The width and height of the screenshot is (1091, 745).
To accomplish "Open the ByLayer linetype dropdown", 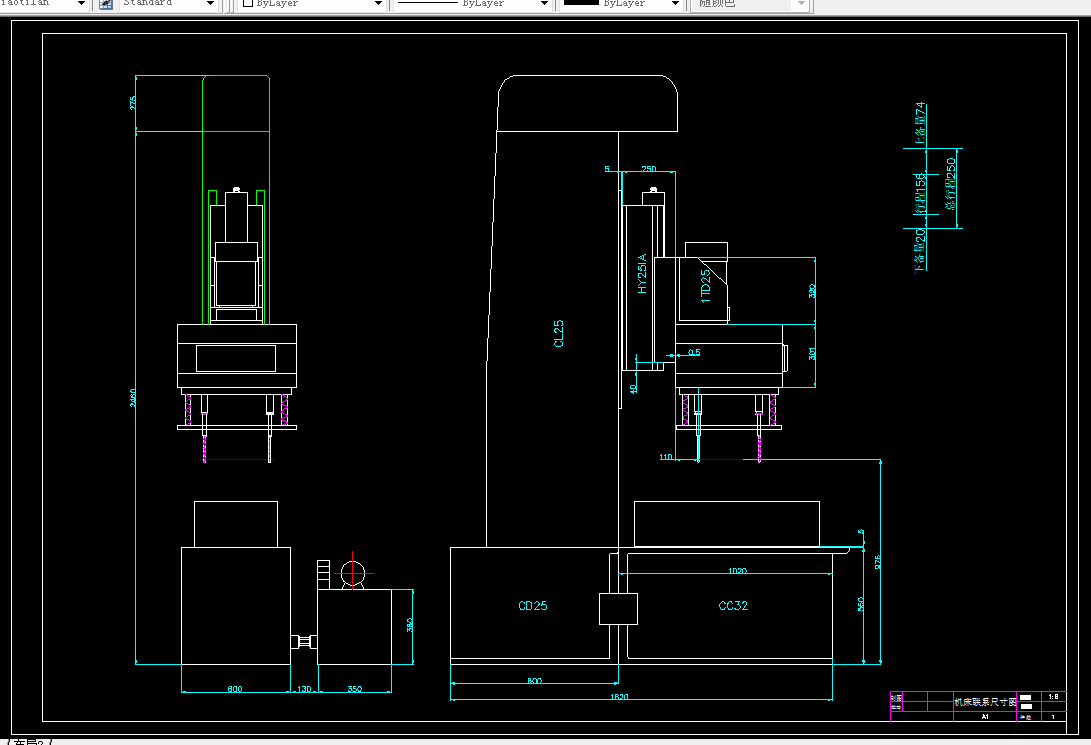I will coord(544,3).
